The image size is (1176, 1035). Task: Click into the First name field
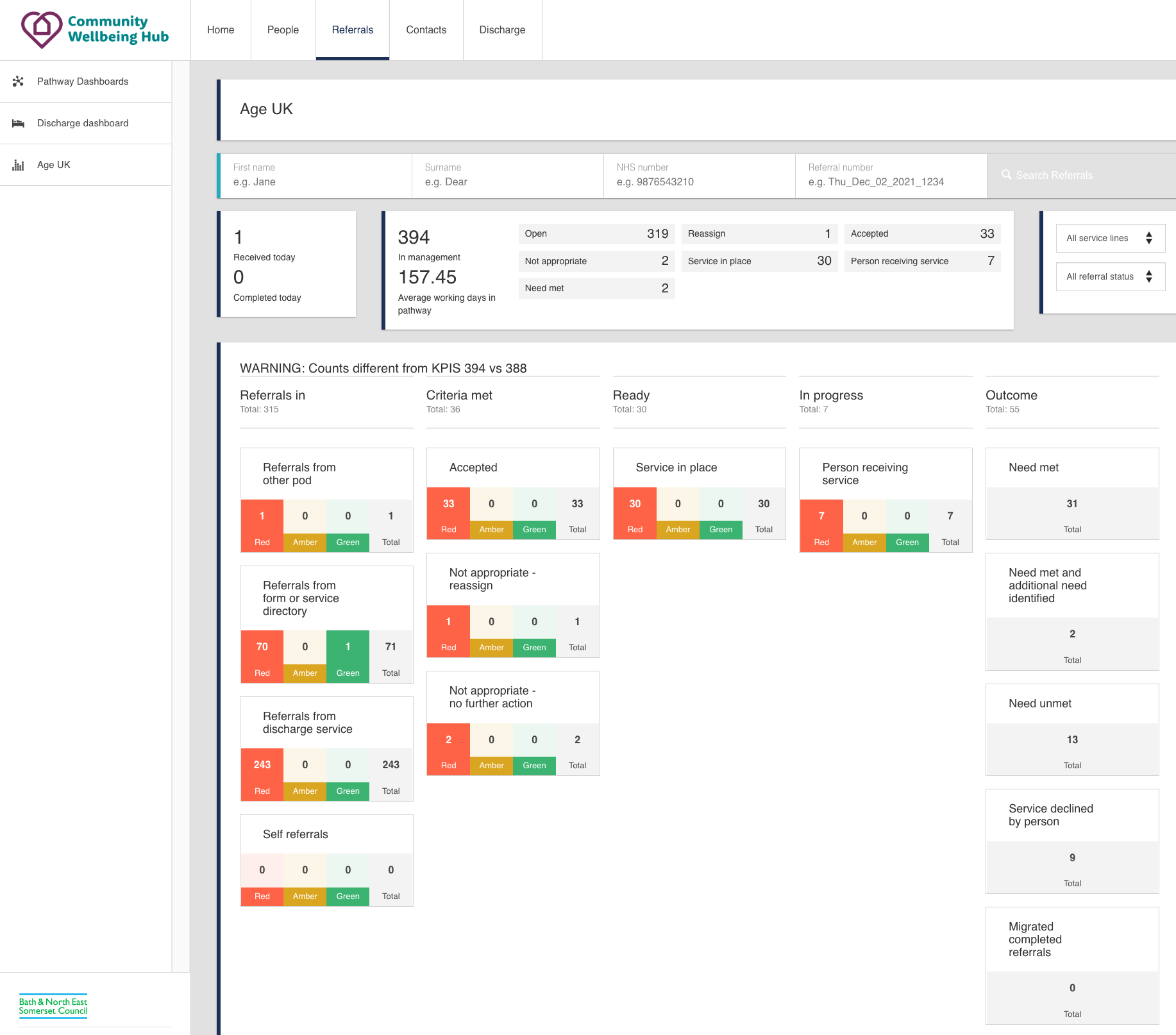pyautogui.click(x=315, y=181)
